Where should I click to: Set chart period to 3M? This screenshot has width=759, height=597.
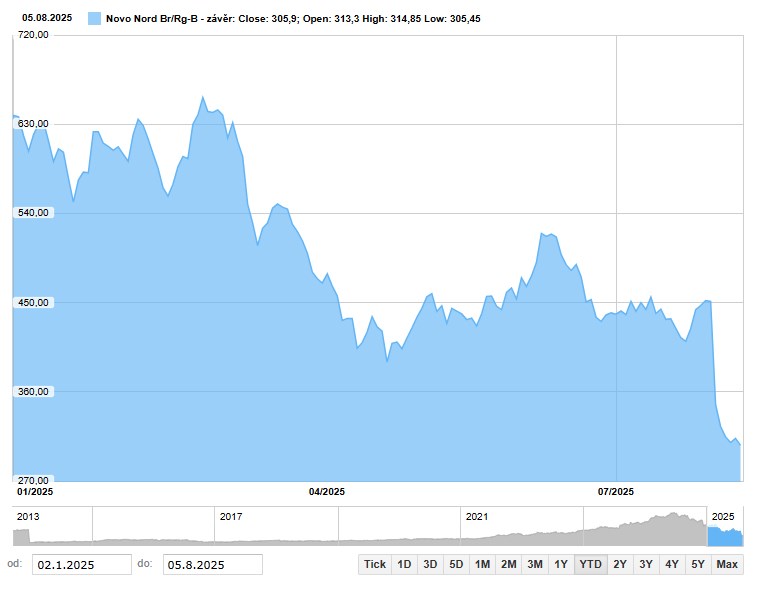(535, 564)
